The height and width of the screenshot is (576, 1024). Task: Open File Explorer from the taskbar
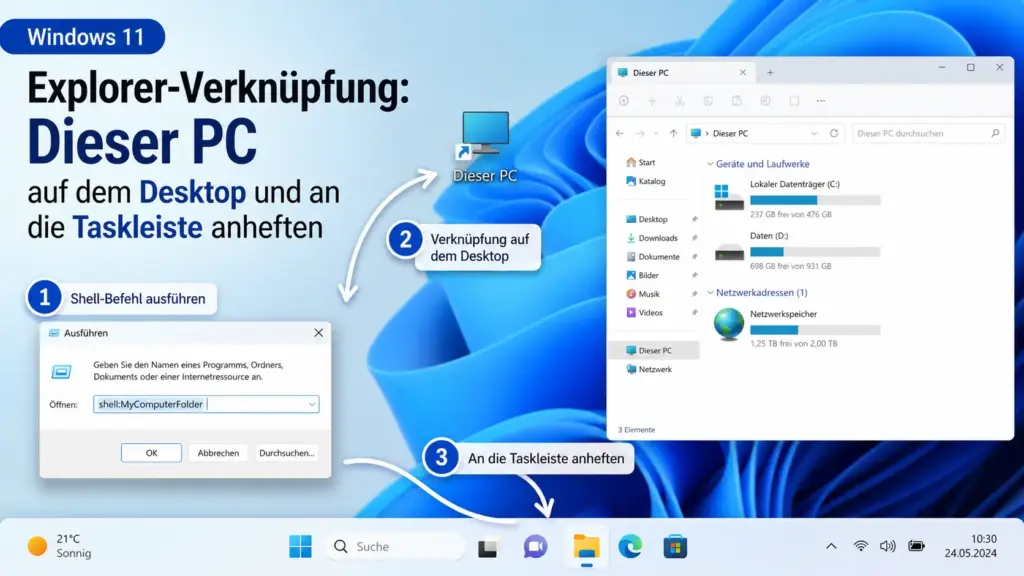click(x=586, y=546)
